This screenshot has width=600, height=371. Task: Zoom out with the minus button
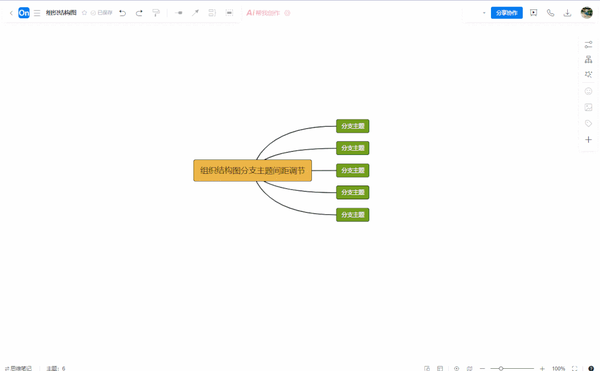[482, 368]
